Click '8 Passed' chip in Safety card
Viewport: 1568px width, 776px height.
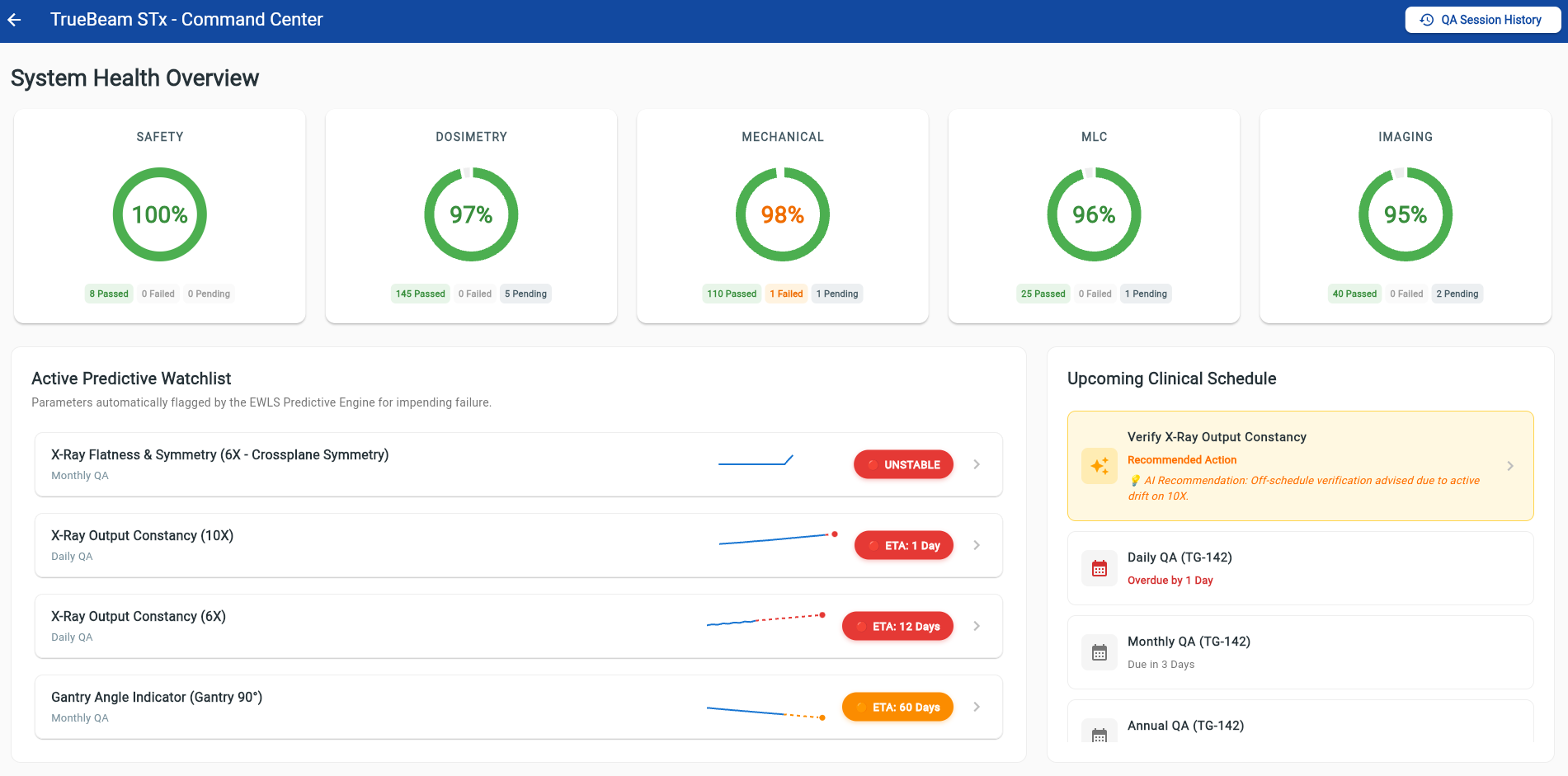tap(109, 294)
